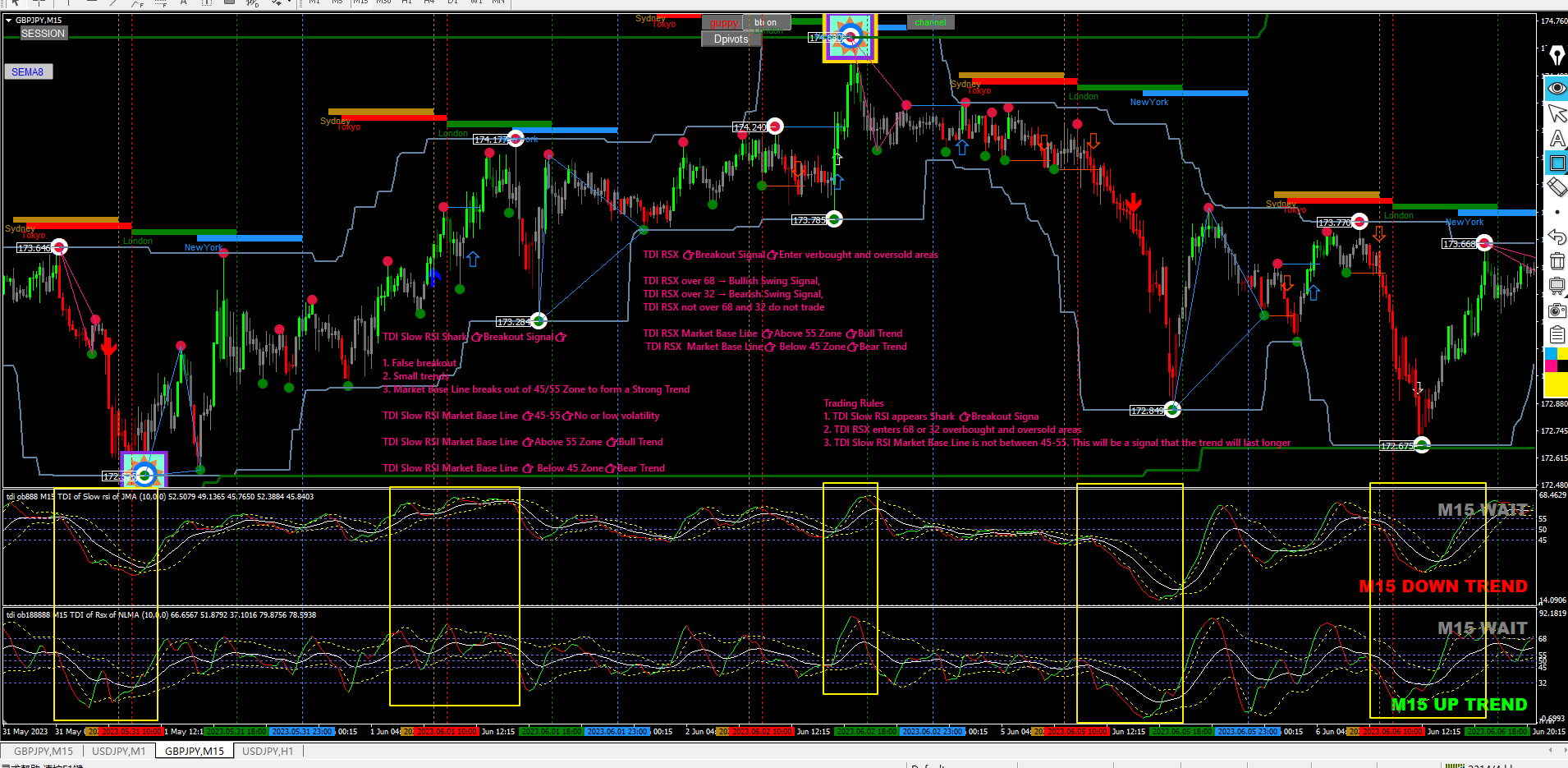
Task: Toggle the SESSION indicator button
Action: tap(43, 34)
